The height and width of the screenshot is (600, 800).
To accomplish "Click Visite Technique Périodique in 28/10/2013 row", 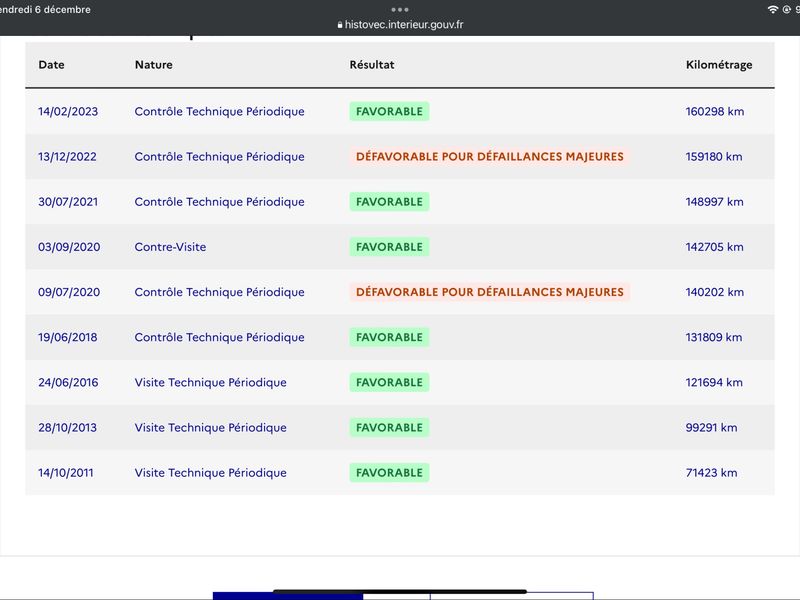I will (x=210, y=428).
